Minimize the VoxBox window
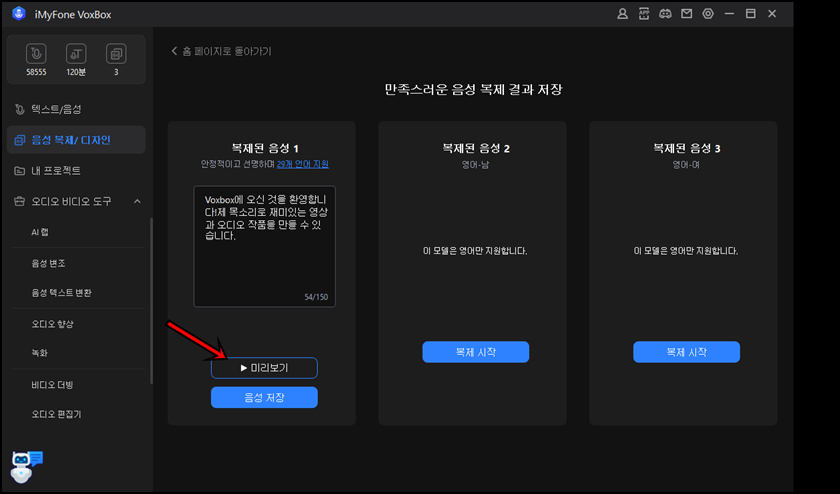The image size is (840, 494). coord(729,14)
